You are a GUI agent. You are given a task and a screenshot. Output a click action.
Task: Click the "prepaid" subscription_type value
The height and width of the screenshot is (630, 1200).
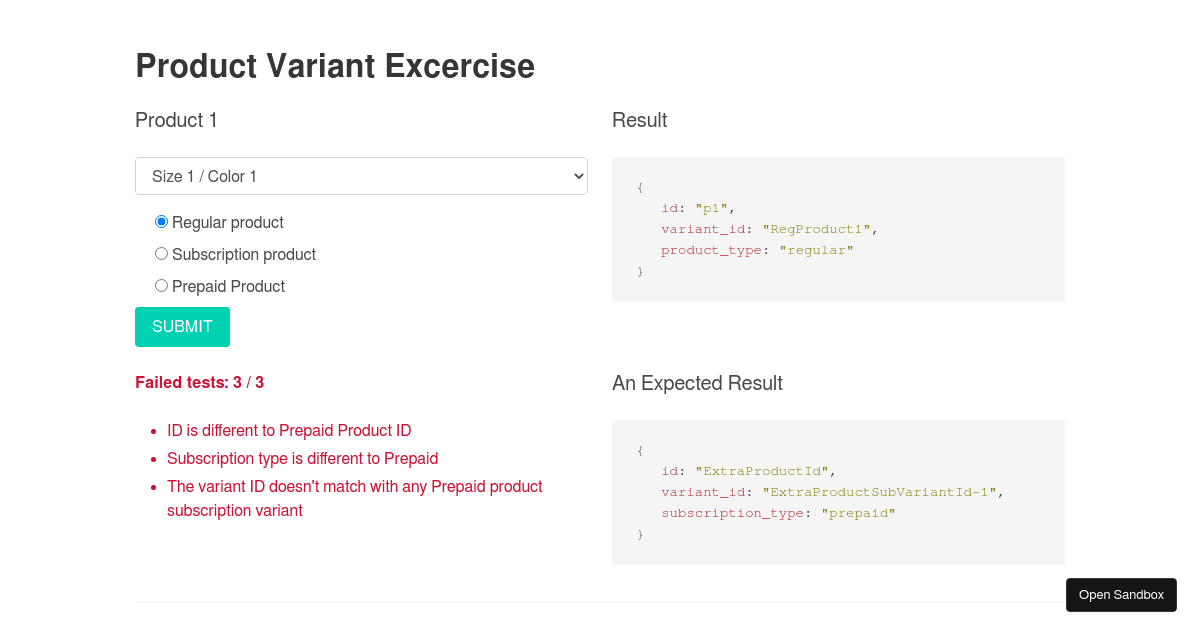point(858,513)
